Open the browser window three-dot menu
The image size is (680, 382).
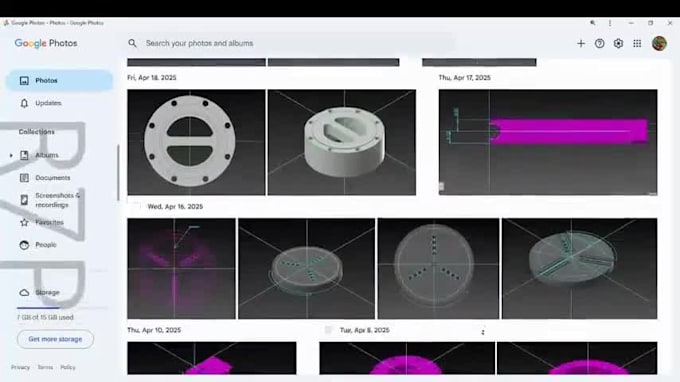pos(610,23)
